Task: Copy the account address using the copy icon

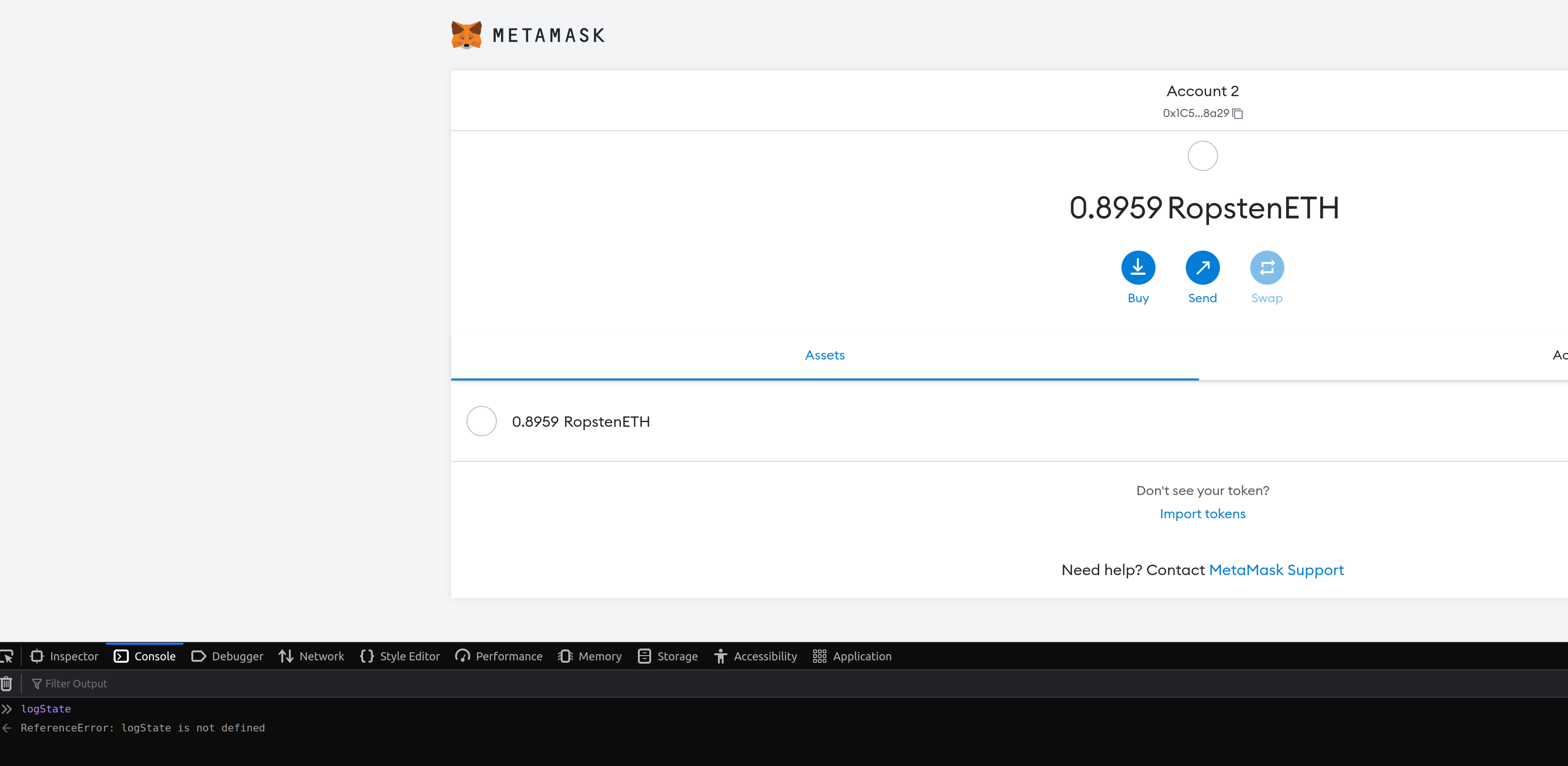Action: (x=1238, y=113)
